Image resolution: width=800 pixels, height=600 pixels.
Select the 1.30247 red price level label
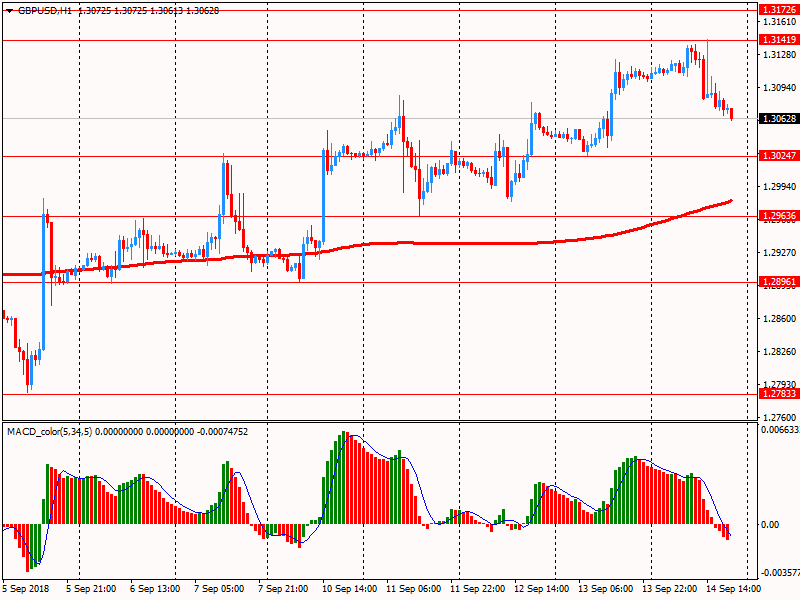779,156
